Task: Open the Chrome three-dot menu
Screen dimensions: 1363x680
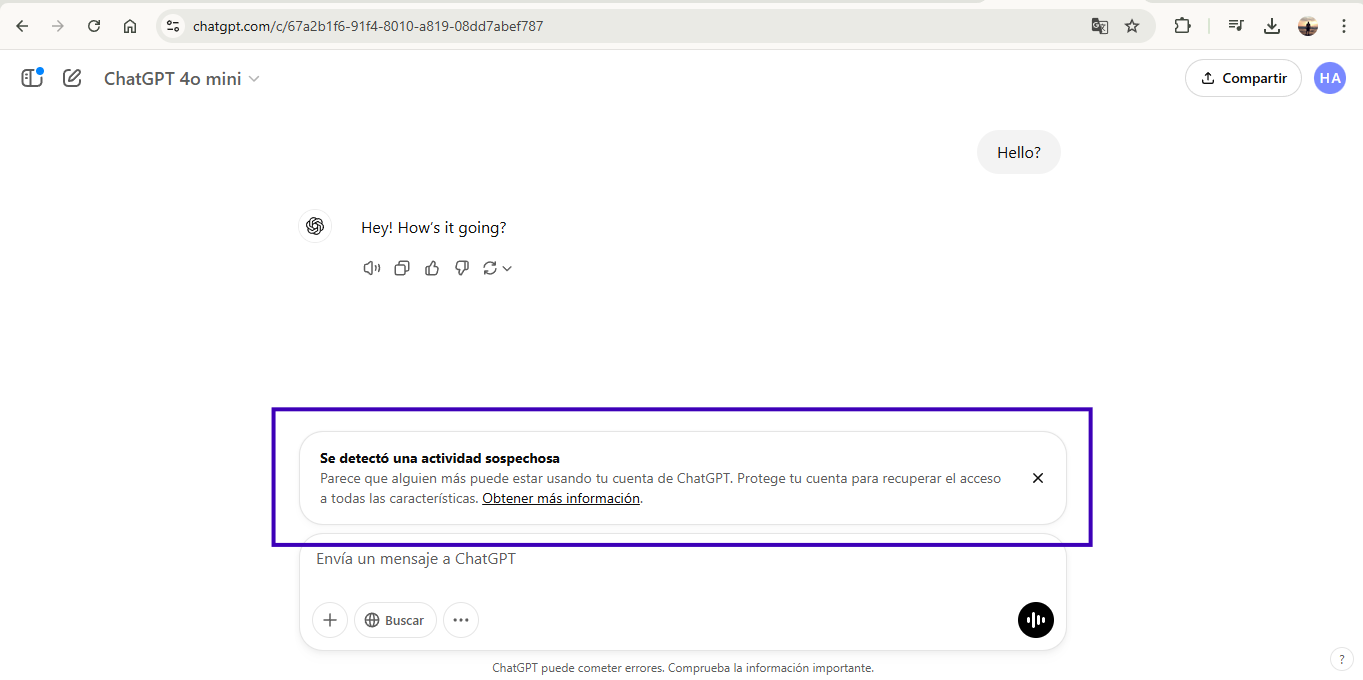Action: 1343,26
